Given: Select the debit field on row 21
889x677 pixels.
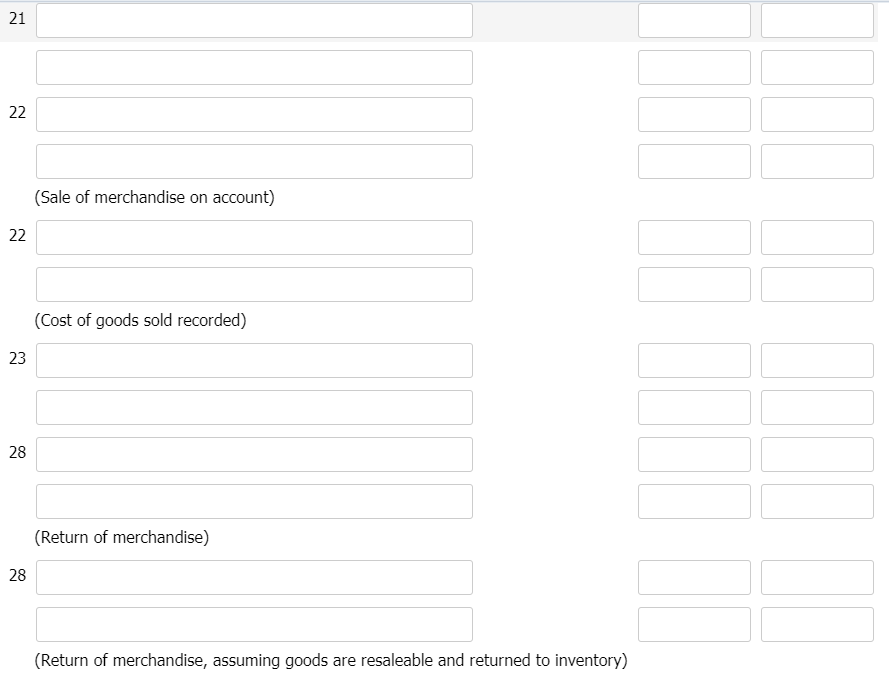Looking at the screenshot, I should pyautogui.click(x=695, y=20).
